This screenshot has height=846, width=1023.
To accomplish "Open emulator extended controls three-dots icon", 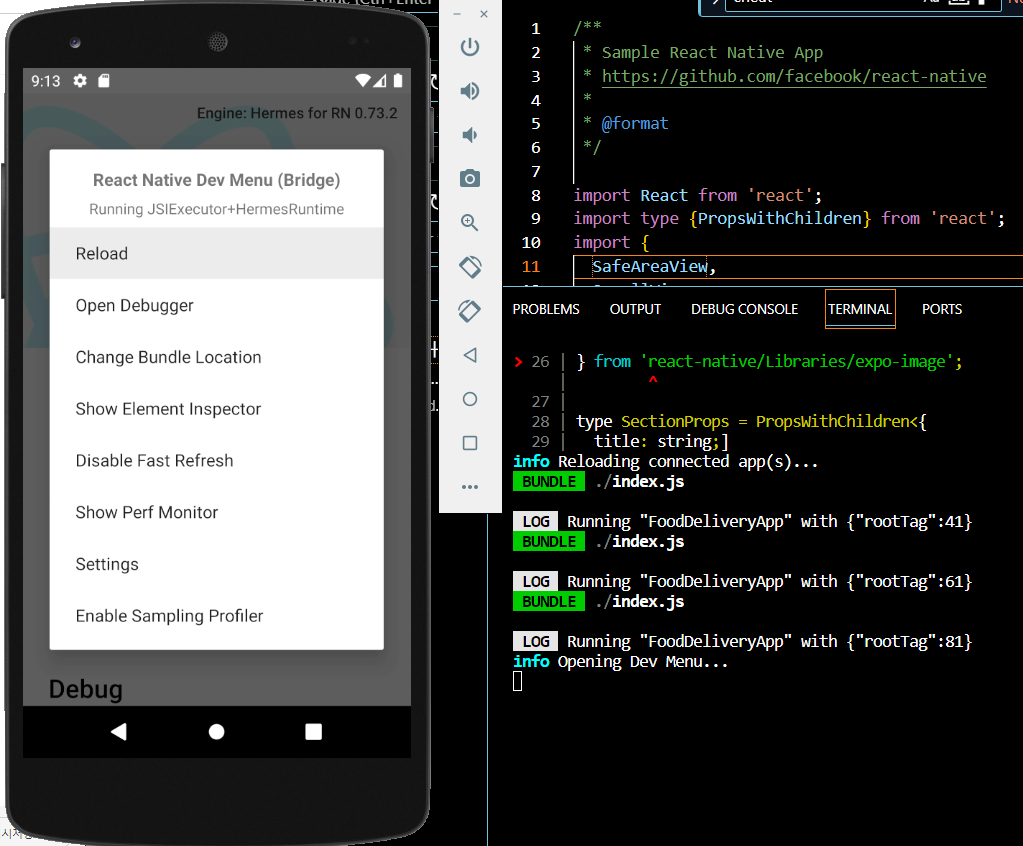I will 470,487.
